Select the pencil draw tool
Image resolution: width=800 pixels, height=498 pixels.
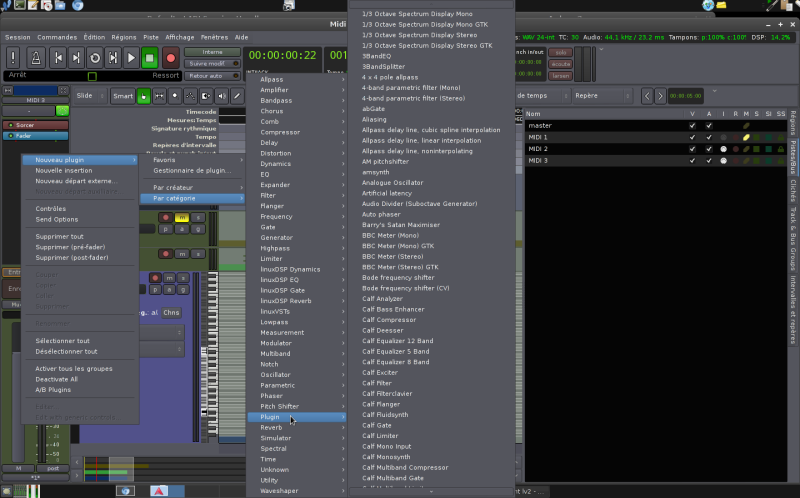pos(237,96)
